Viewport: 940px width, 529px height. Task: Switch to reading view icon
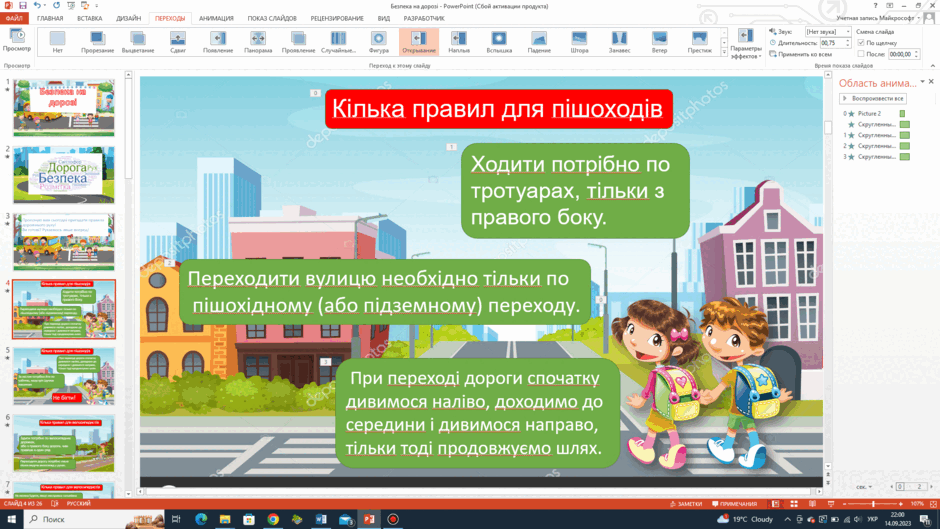(812, 504)
